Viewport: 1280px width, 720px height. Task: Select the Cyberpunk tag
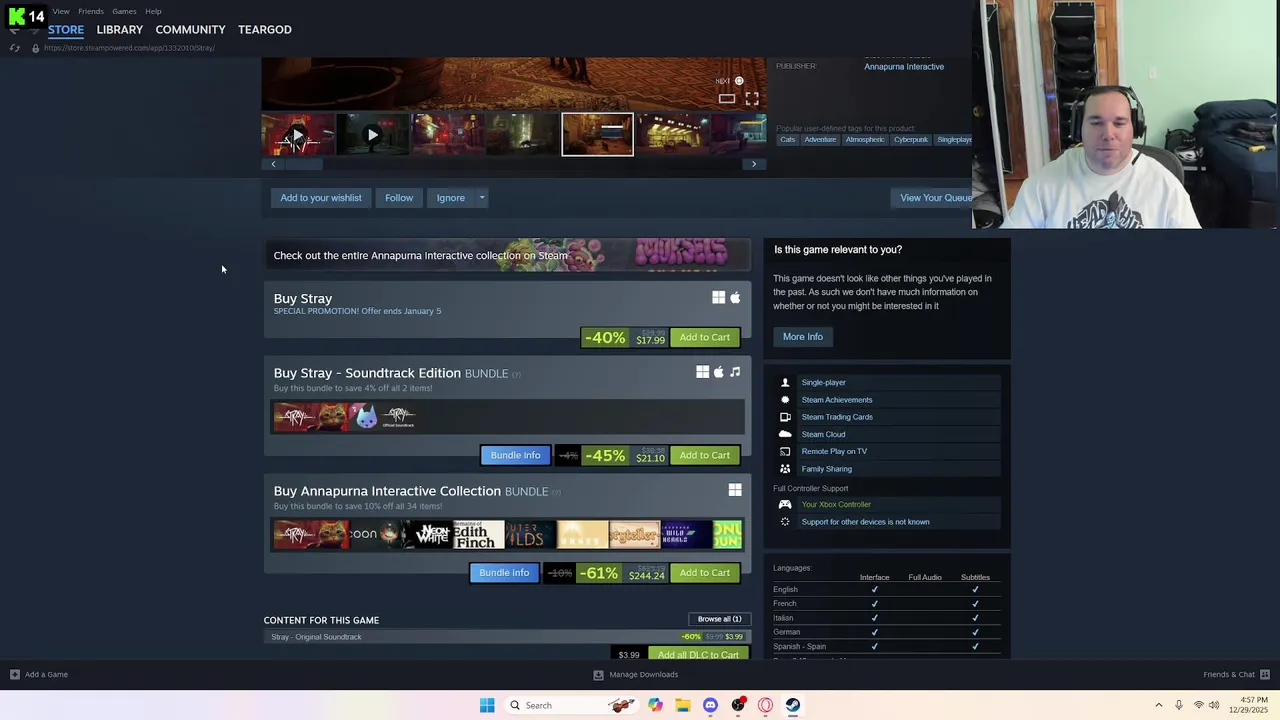pyautogui.click(x=911, y=140)
